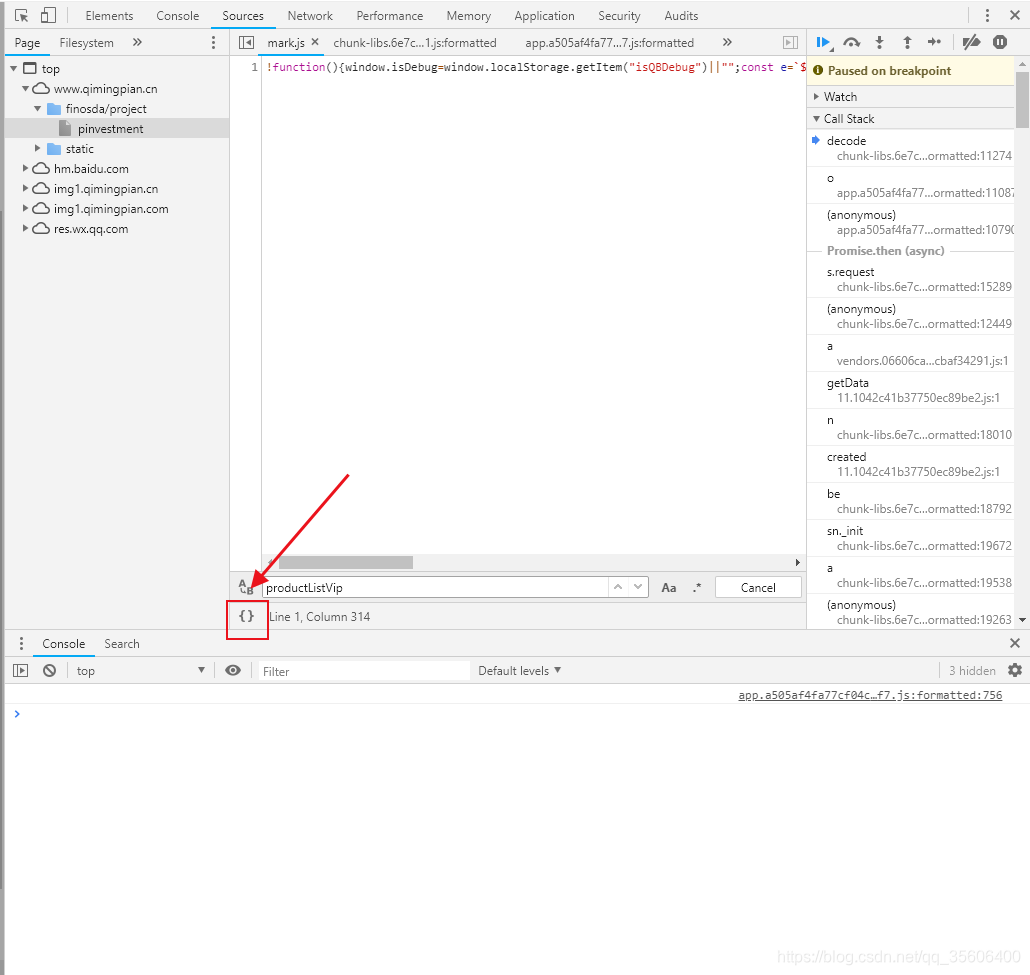
Task: Collapse www.qimingpian.cn domain node
Action: tap(26, 89)
